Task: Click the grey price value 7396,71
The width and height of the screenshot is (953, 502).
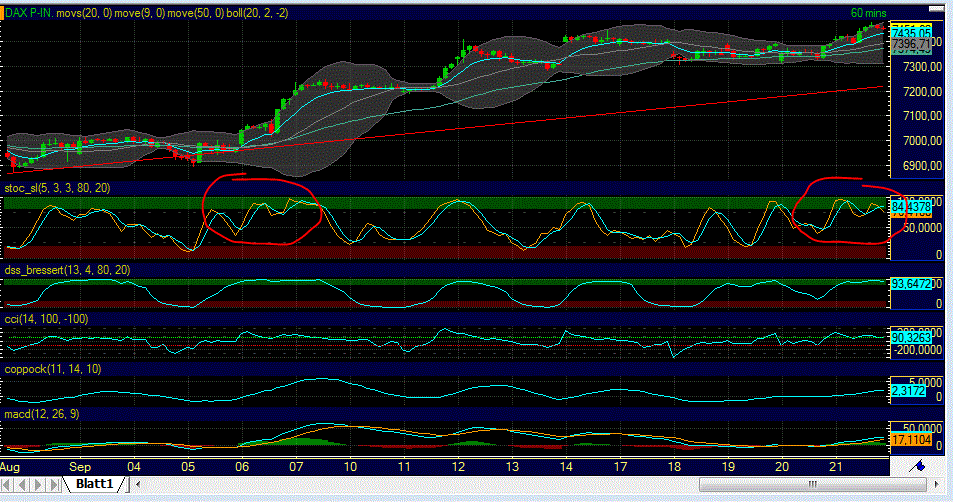Action: [x=911, y=44]
